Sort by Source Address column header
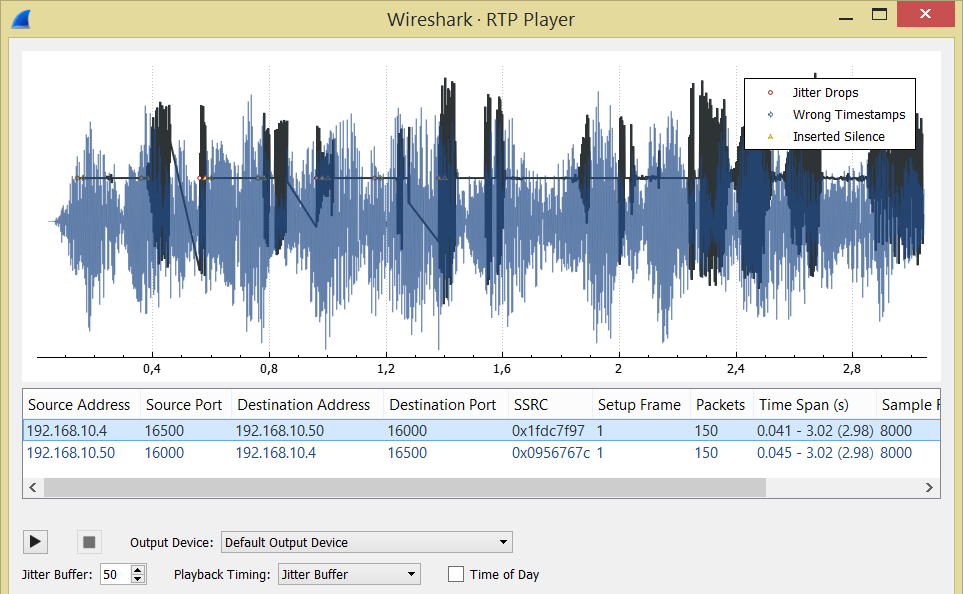 pyautogui.click(x=79, y=405)
